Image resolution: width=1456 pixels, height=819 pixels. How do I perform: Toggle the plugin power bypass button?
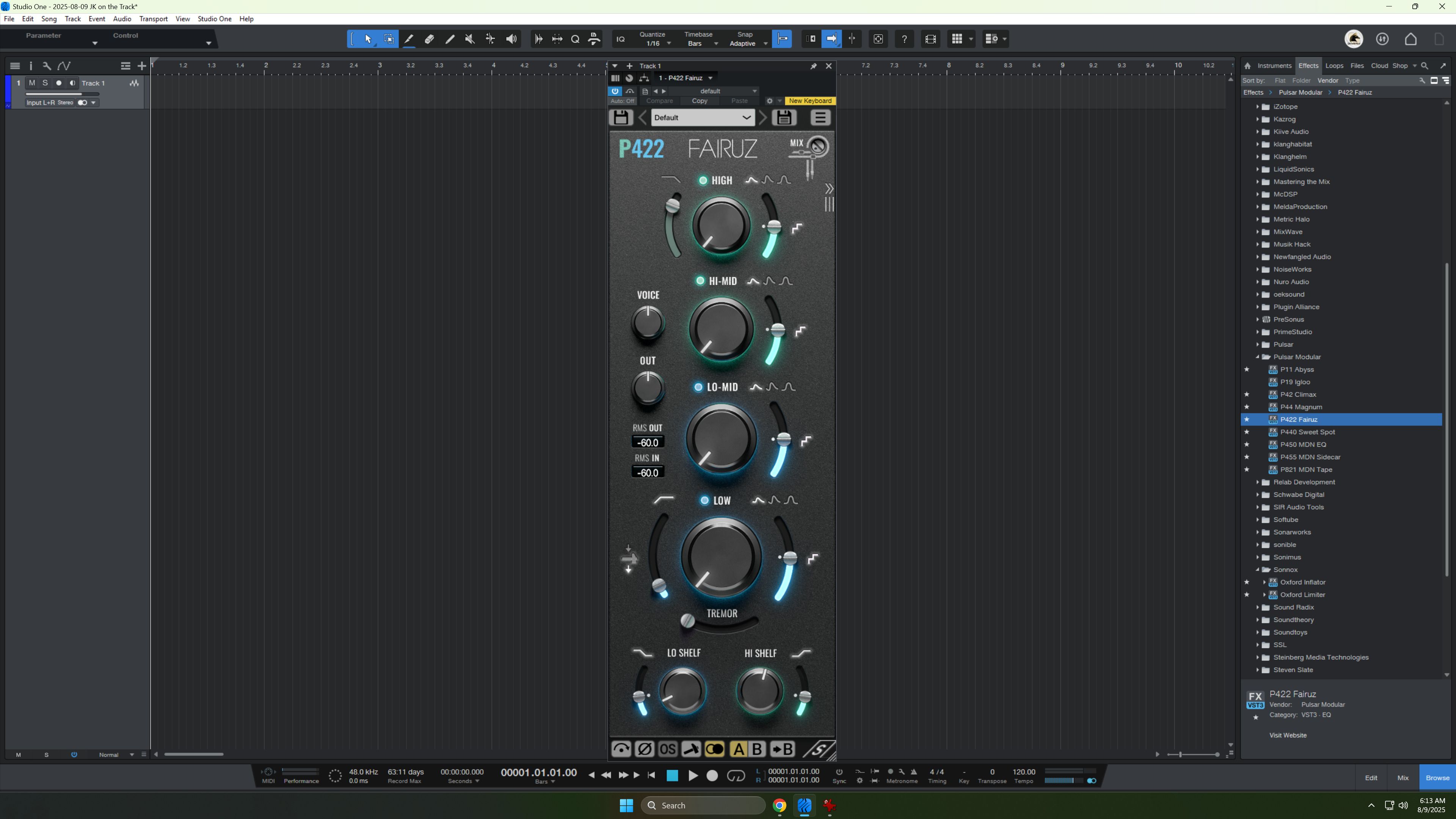[x=615, y=91]
